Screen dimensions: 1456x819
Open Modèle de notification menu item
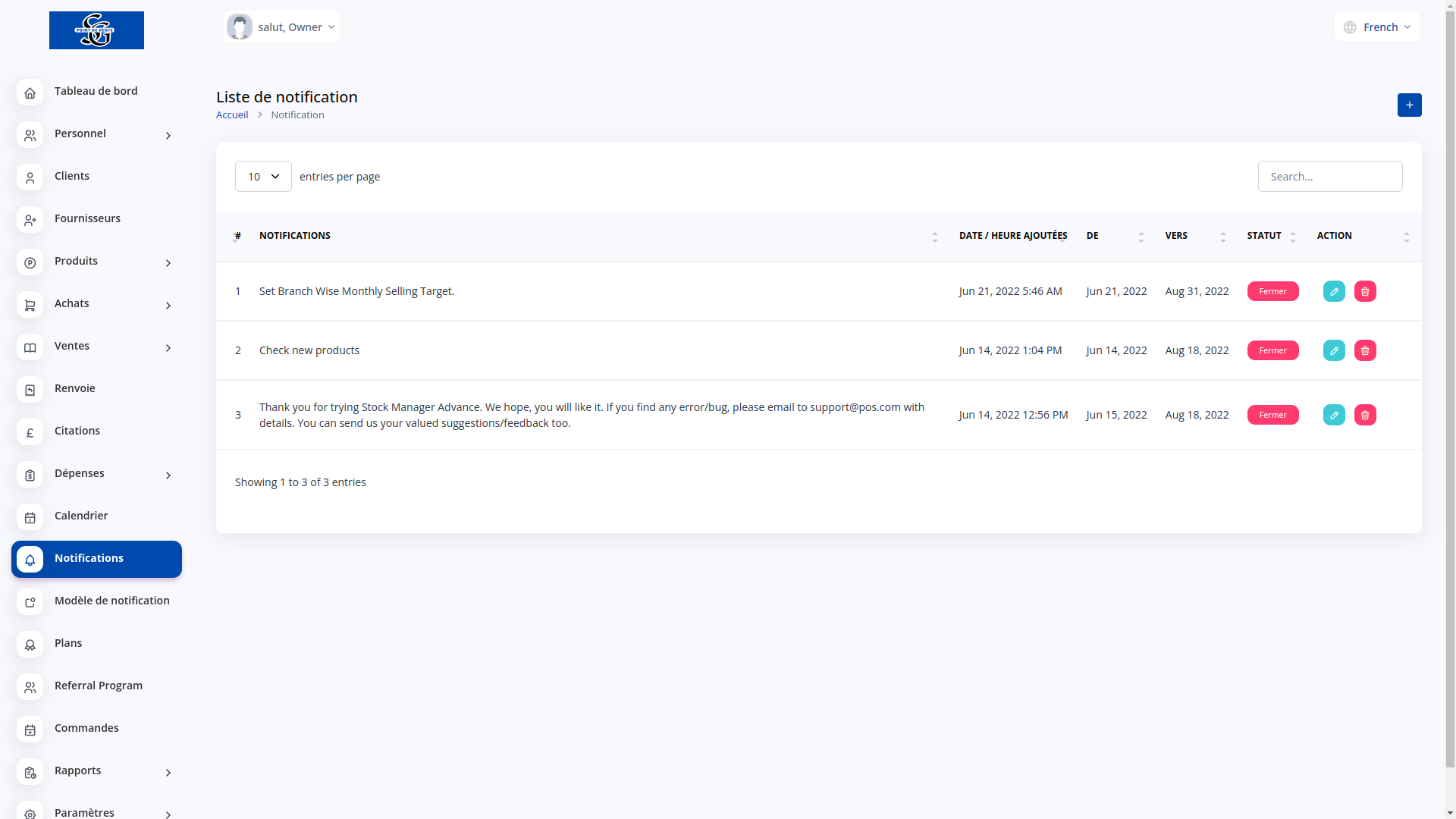point(111,601)
